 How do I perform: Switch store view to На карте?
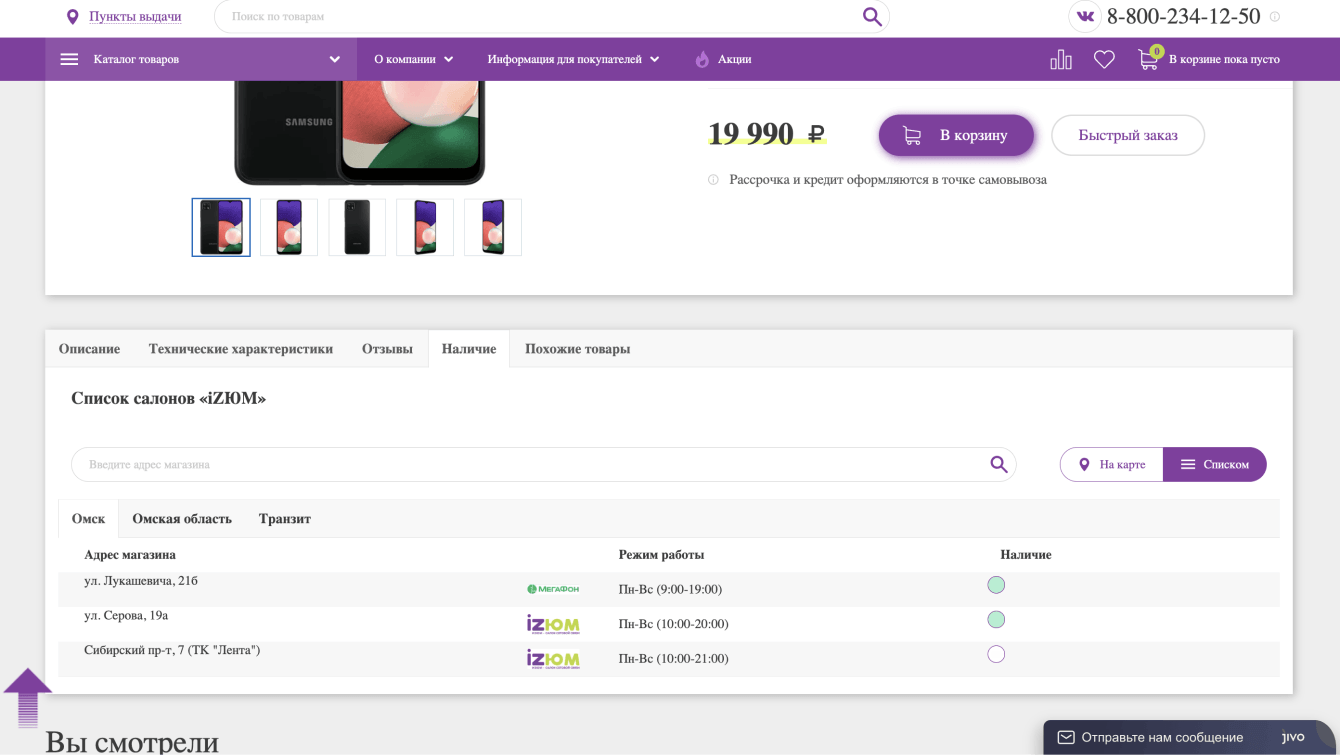tap(1112, 464)
